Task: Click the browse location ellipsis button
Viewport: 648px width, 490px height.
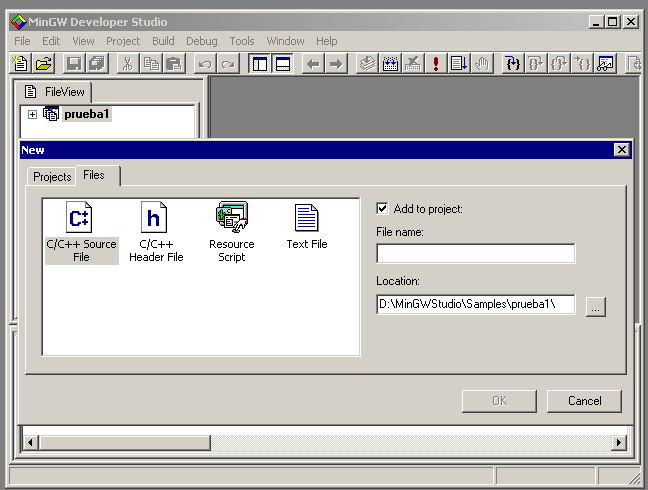Action: (x=596, y=307)
